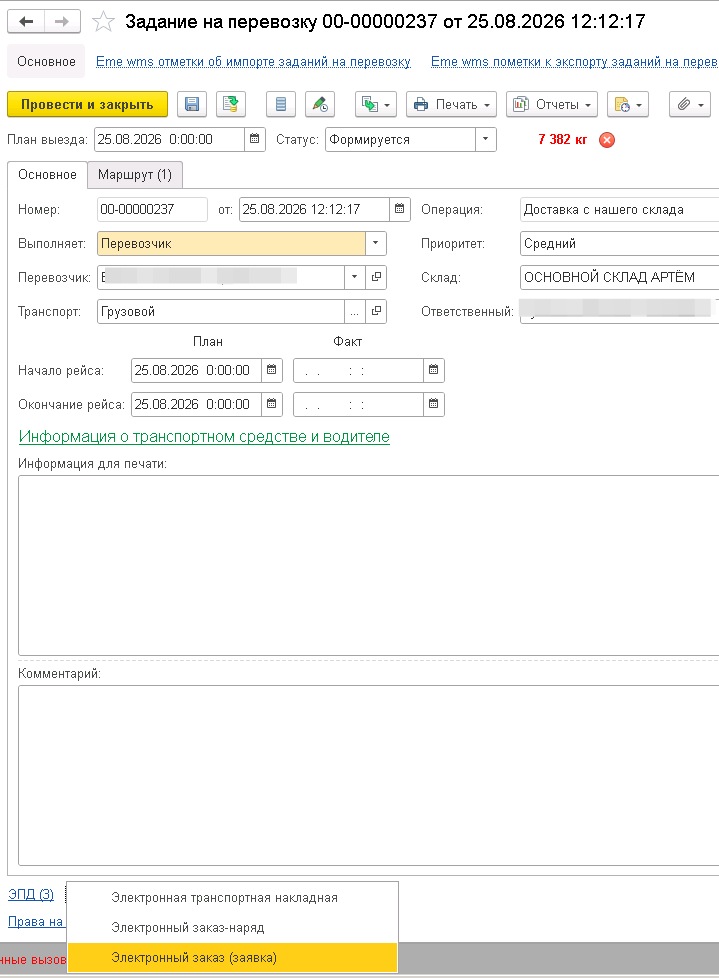Open the Отчеты reports menu
The image size is (719, 978).
[x=552, y=104]
